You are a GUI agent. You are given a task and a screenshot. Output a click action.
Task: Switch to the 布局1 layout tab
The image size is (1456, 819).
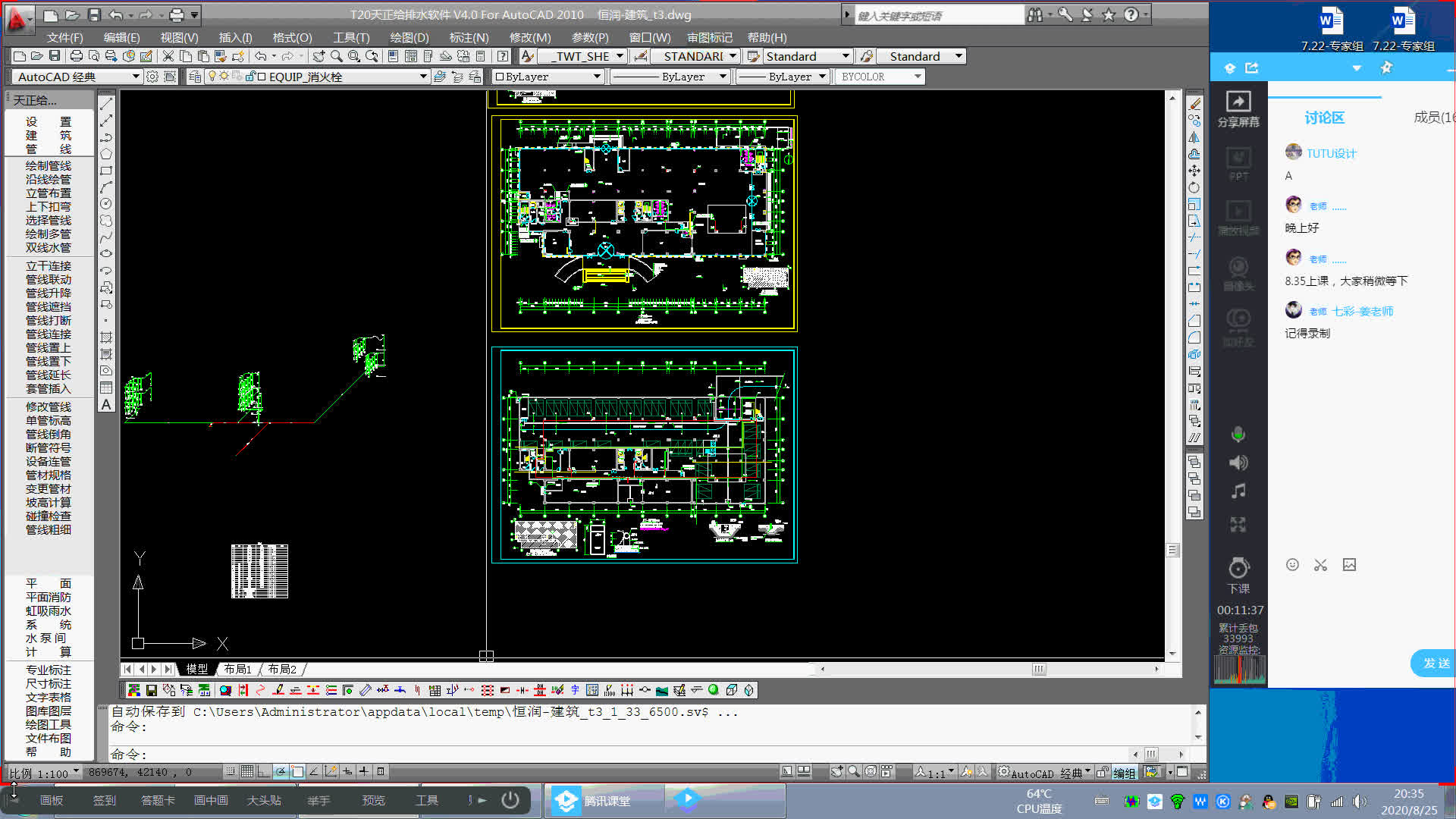click(237, 669)
